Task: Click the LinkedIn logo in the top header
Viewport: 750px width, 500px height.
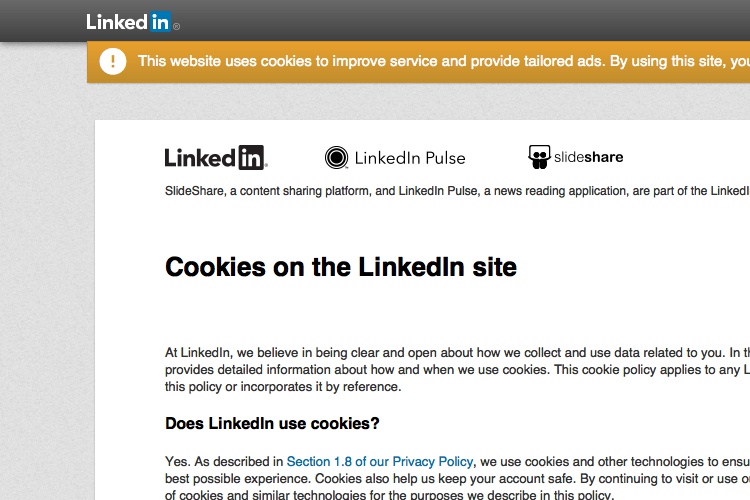Action: coord(132,22)
